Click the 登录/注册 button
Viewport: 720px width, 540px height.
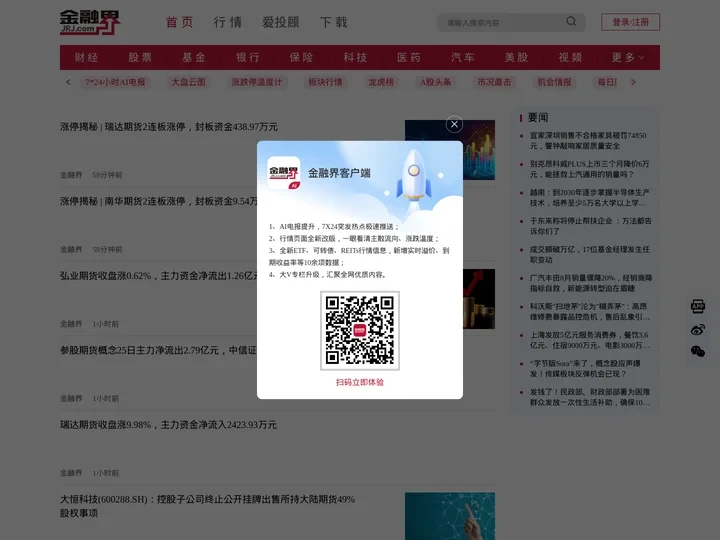tap(630, 22)
